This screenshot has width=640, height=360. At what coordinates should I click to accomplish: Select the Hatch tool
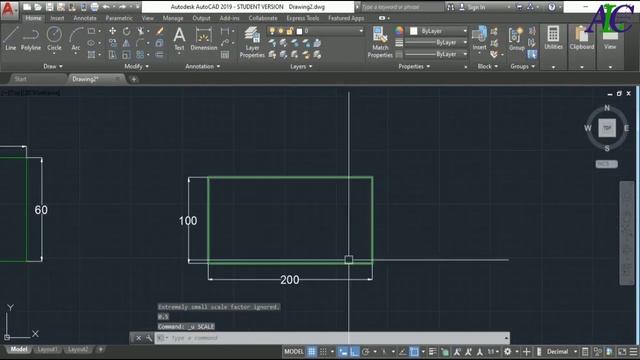point(91,54)
